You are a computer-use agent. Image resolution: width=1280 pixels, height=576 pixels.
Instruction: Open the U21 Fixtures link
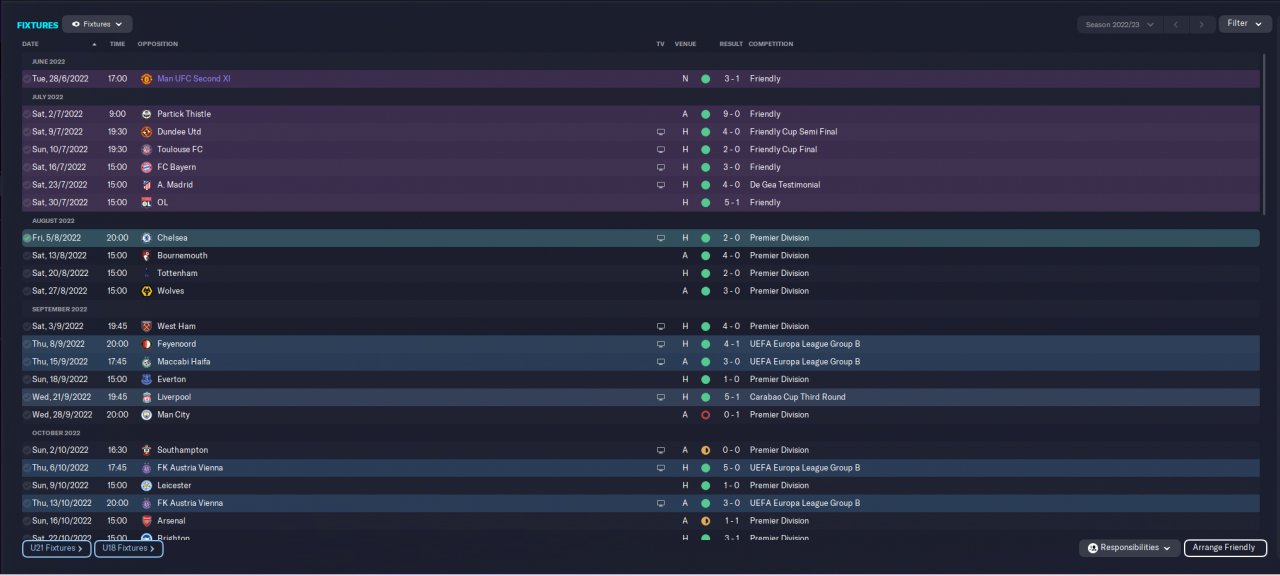click(57, 548)
